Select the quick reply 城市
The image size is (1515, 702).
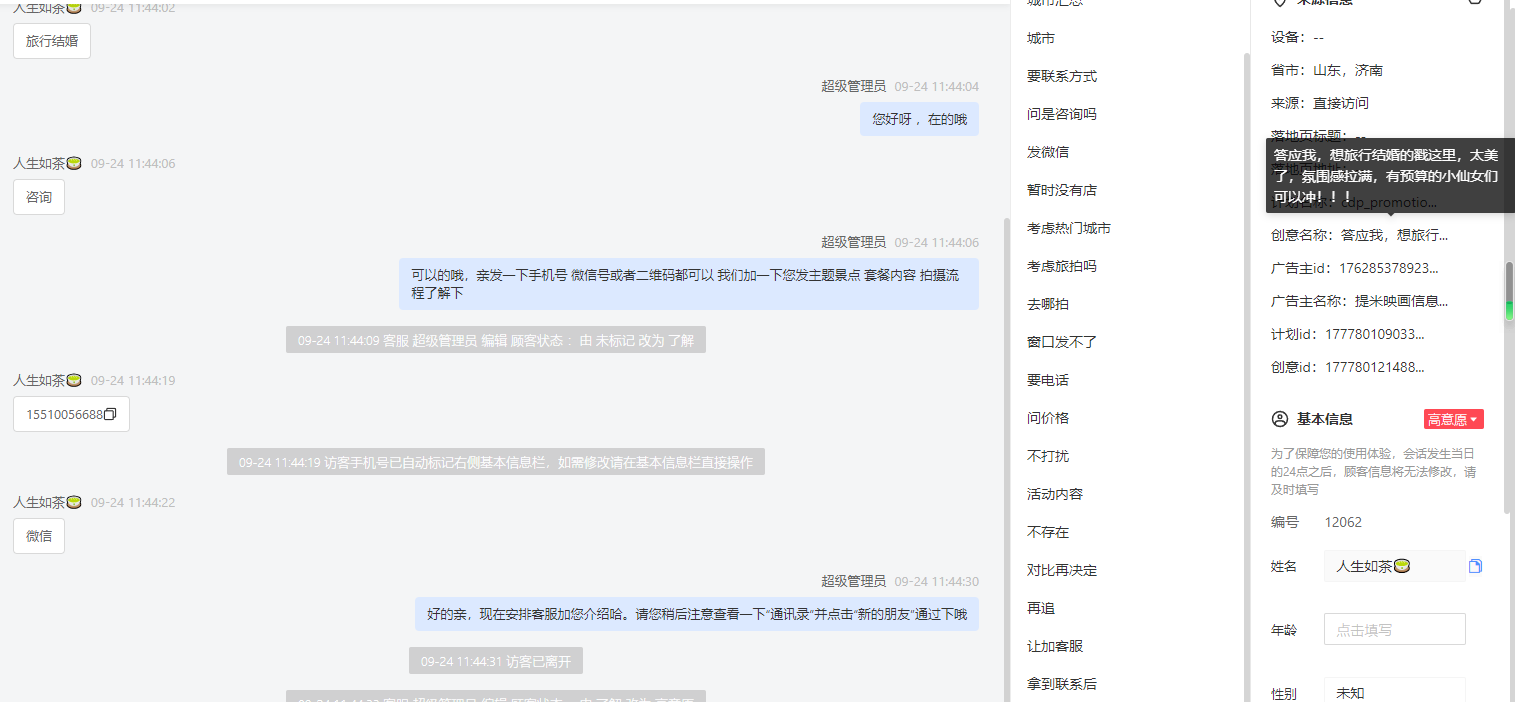tap(1041, 38)
